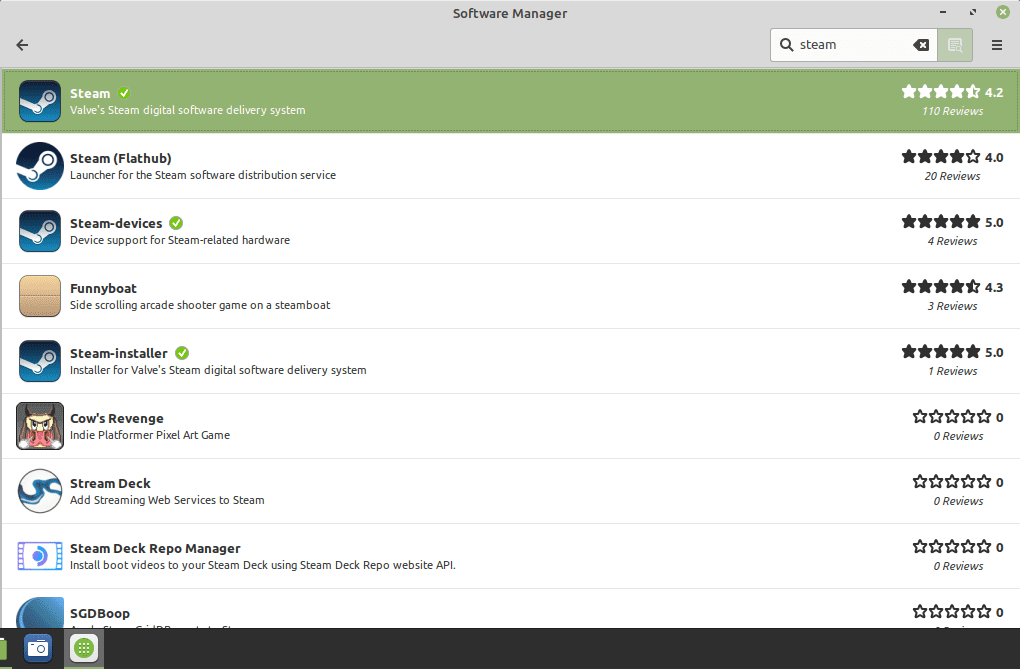
Task: Click installed checkmark next to Steam-installer
Action: coord(182,353)
